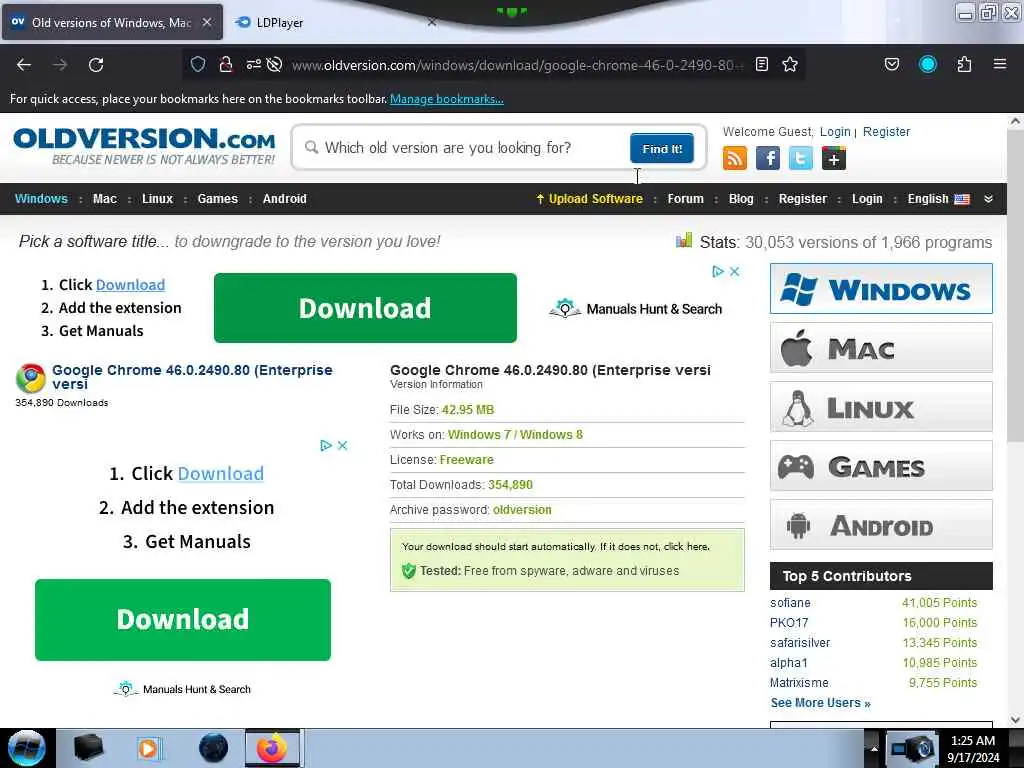Click the AdChoices icon on top ad
The image size is (1024, 768).
coord(718,271)
